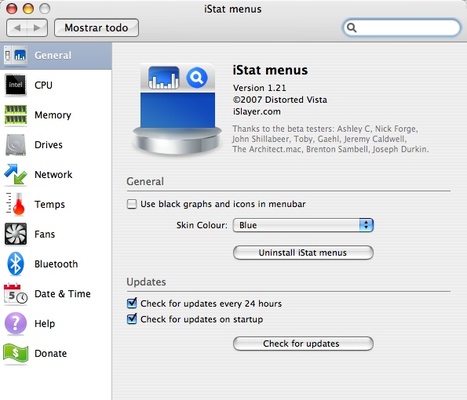467x400 pixels.
Task: Open the Help section label
Action: coord(45,324)
